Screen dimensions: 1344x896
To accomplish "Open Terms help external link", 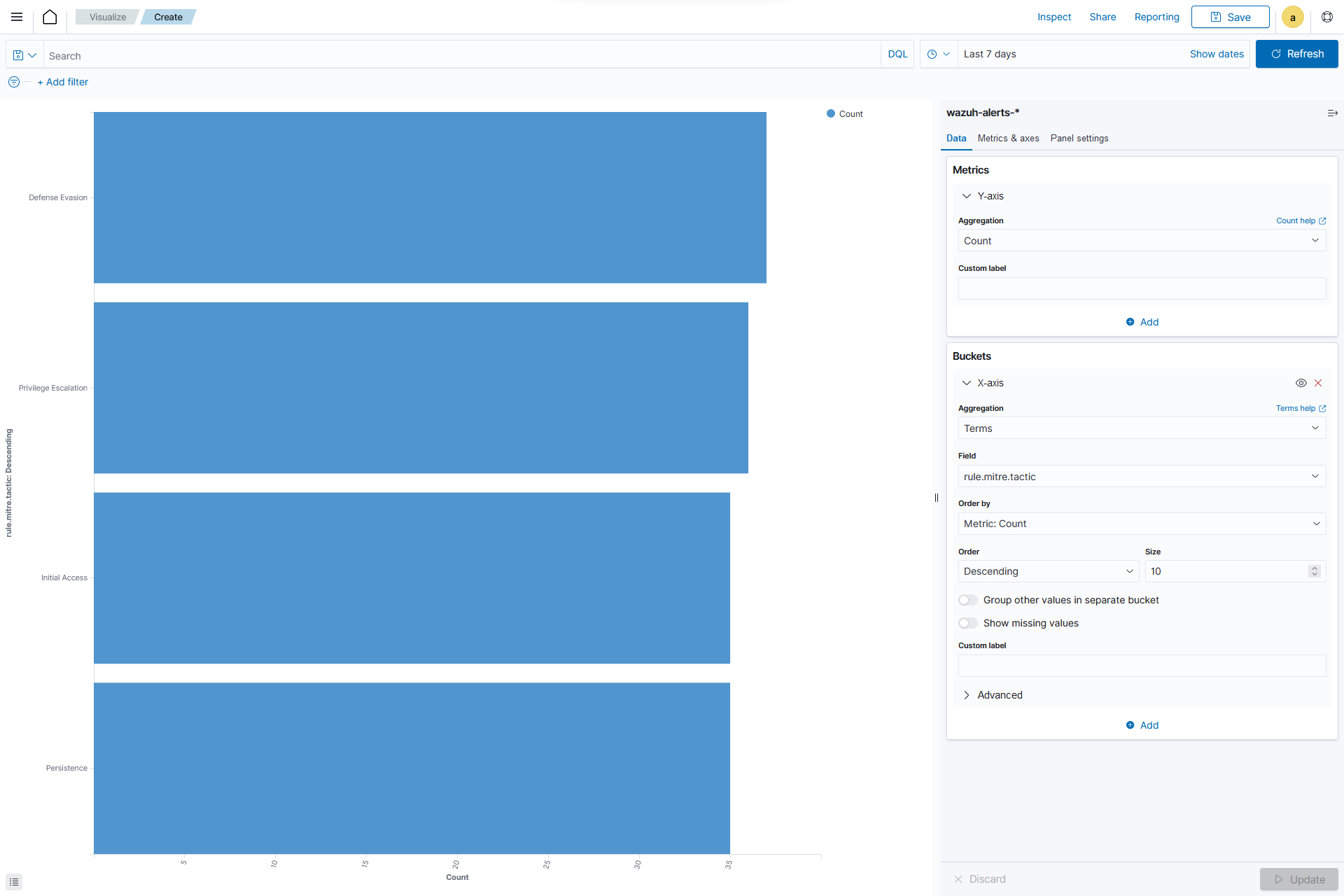I will point(1301,408).
